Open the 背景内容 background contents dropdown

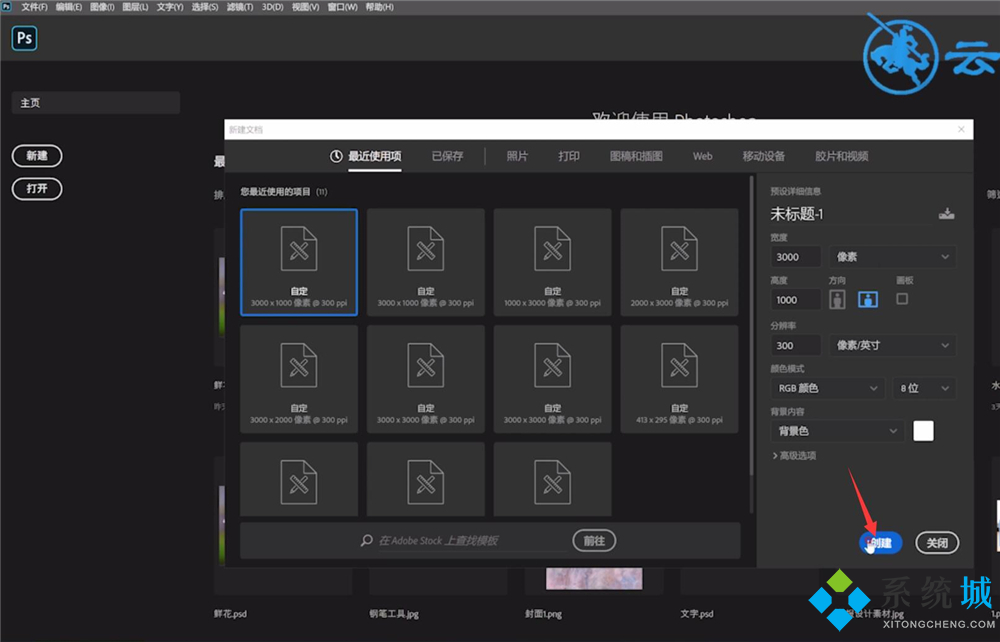pos(836,431)
